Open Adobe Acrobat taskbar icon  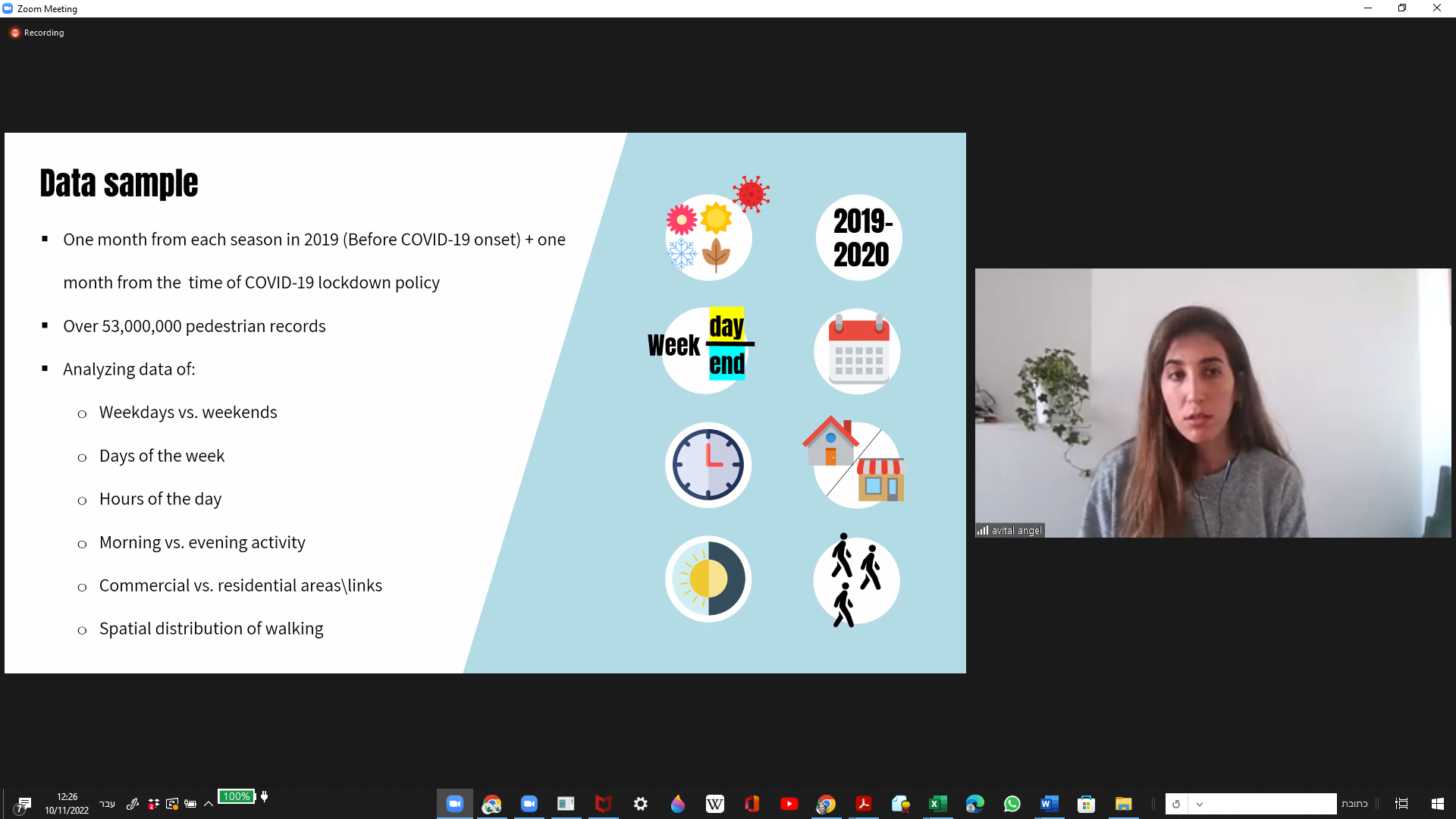[863, 804]
